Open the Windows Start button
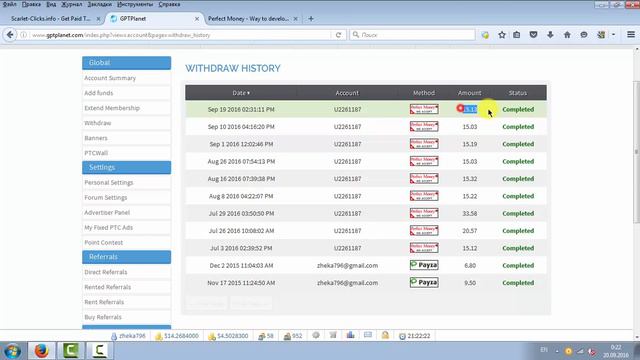The height and width of the screenshot is (360, 640). click(12, 351)
